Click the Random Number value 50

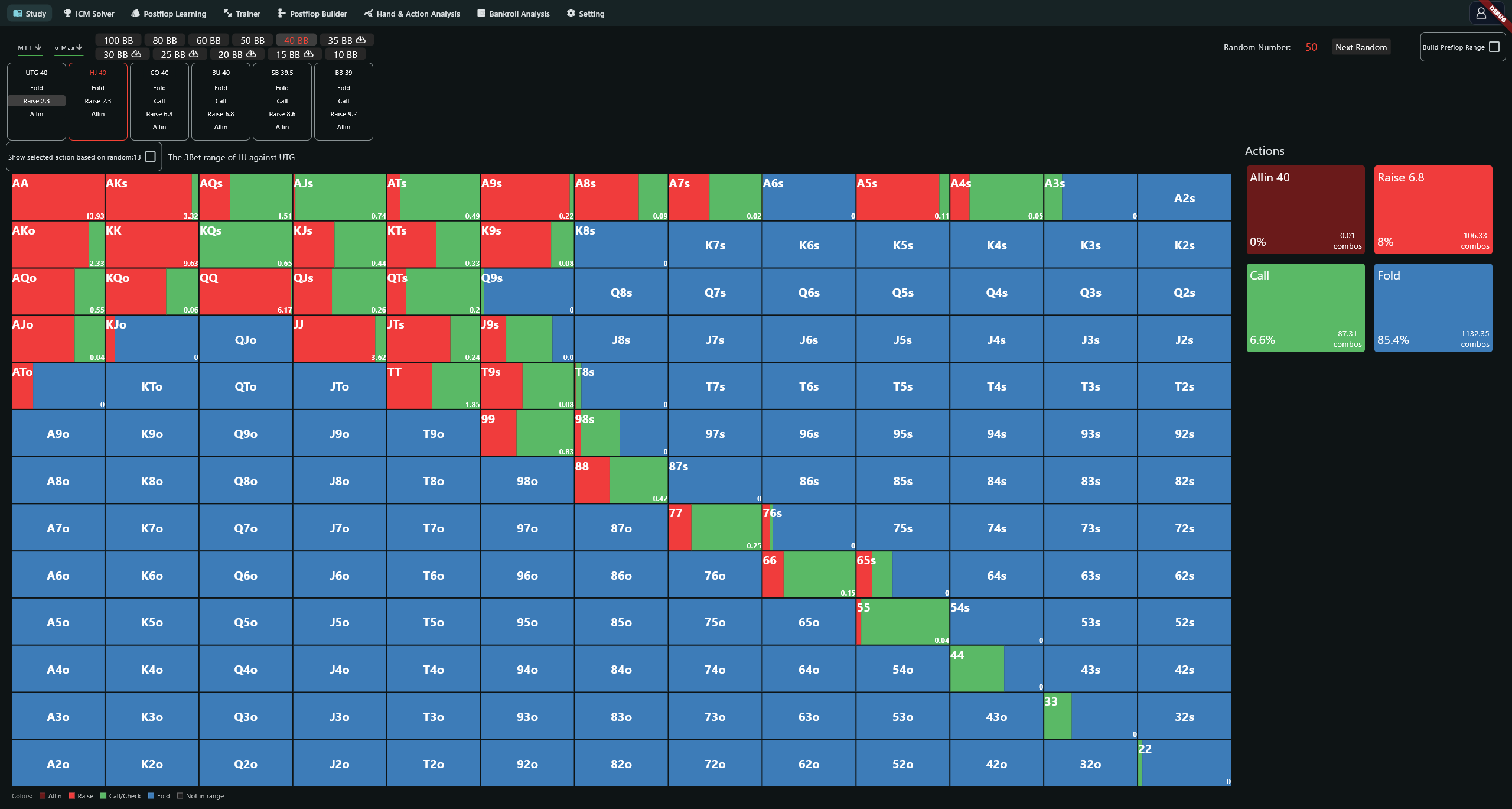coord(1311,47)
